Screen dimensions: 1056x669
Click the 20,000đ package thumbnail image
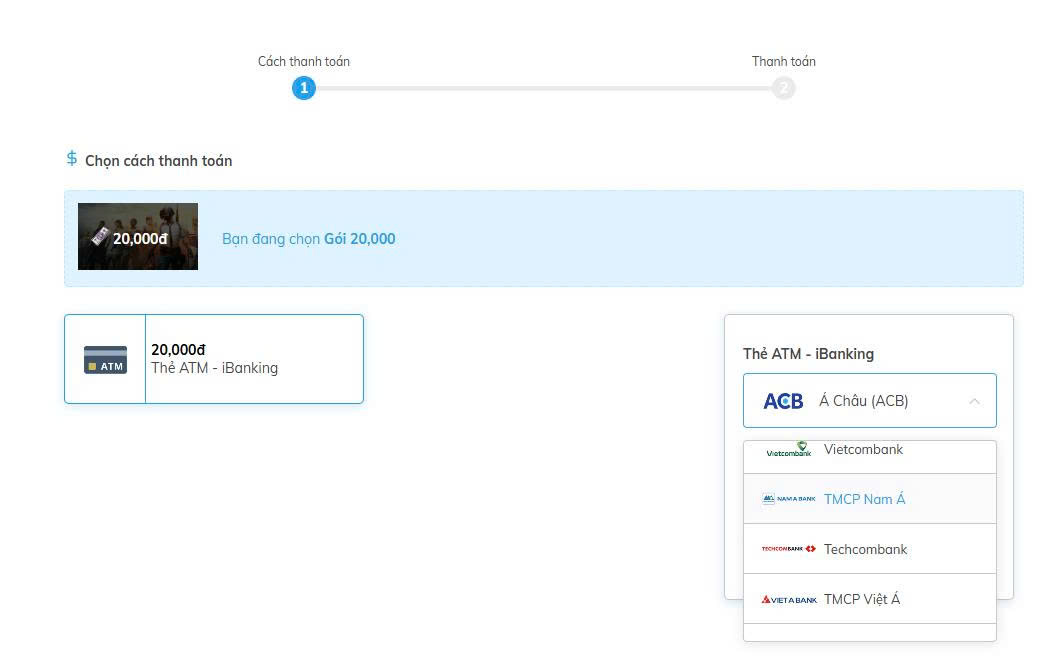[x=138, y=237]
